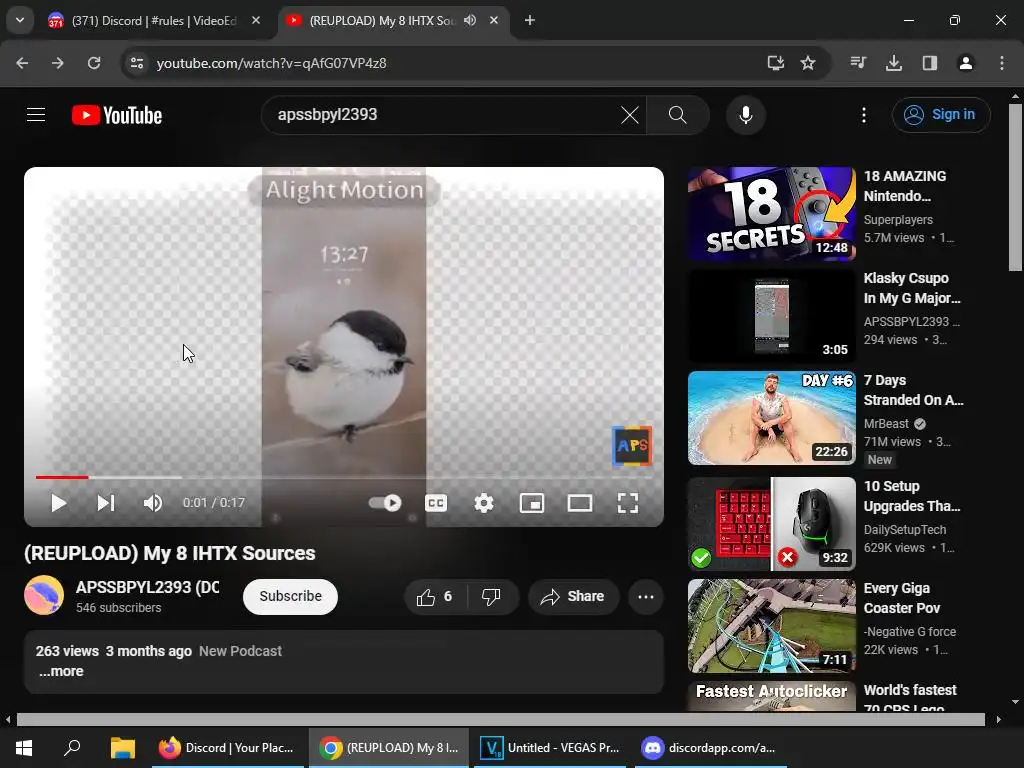Open Windows taskbar search
1024x768 pixels.
(72, 748)
